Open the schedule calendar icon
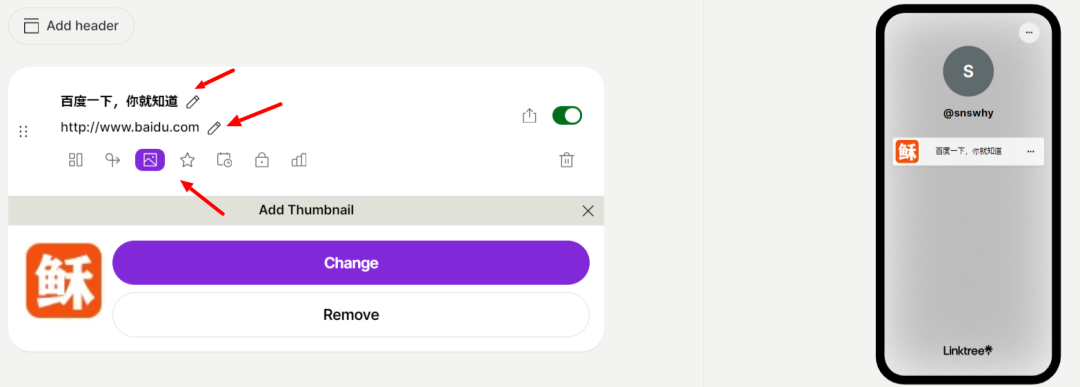Screen dimensions: 1080x387 [225, 160]
